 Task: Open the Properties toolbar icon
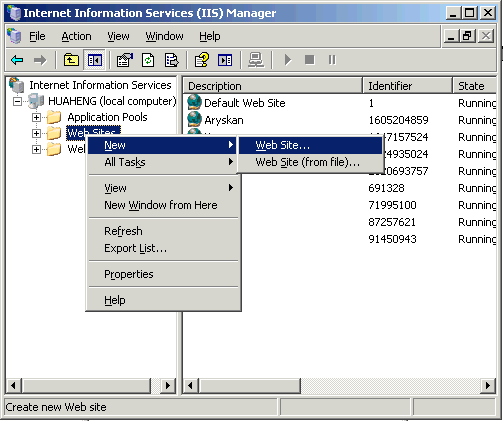(x=124, y=60)
